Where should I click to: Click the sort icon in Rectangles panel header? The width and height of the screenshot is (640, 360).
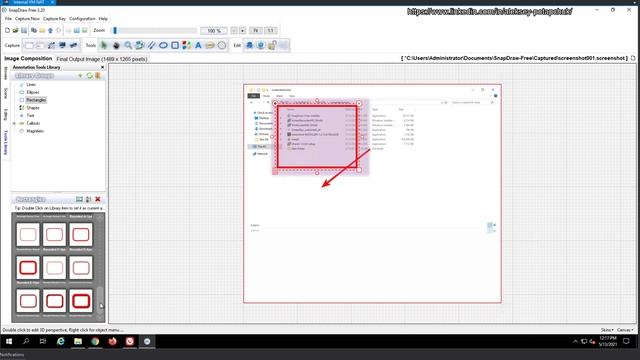(89, 199)
